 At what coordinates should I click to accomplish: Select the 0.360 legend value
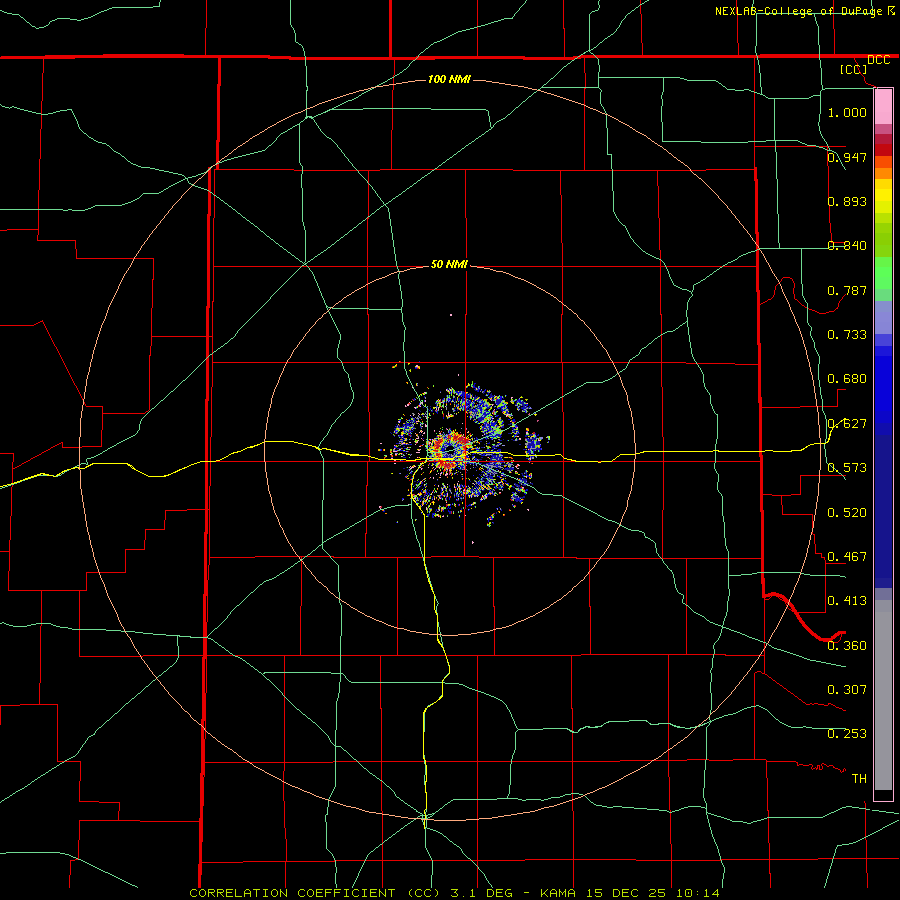[x=847, y=645]
